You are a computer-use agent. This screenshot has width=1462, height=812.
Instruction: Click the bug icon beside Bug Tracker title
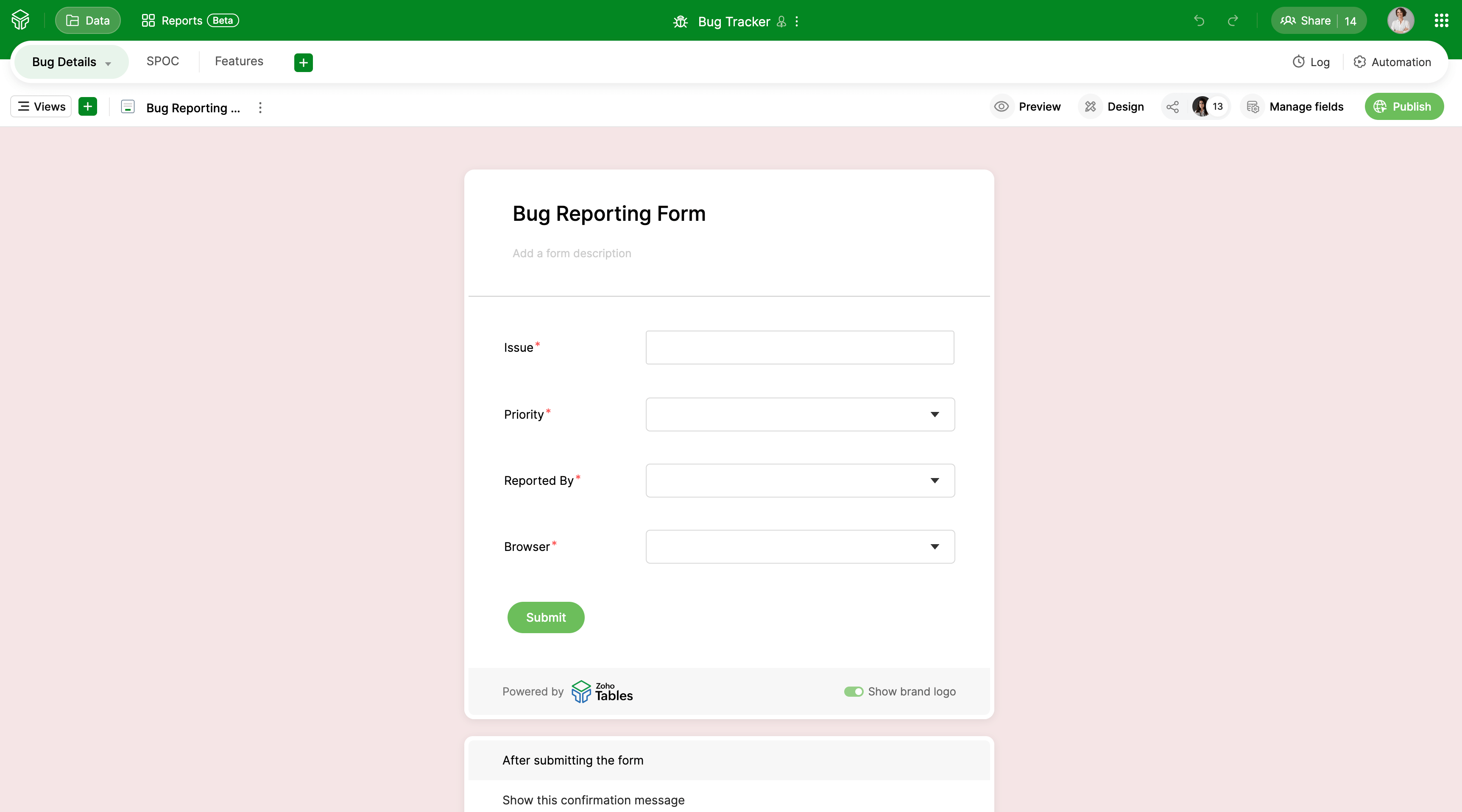point(679,22)
